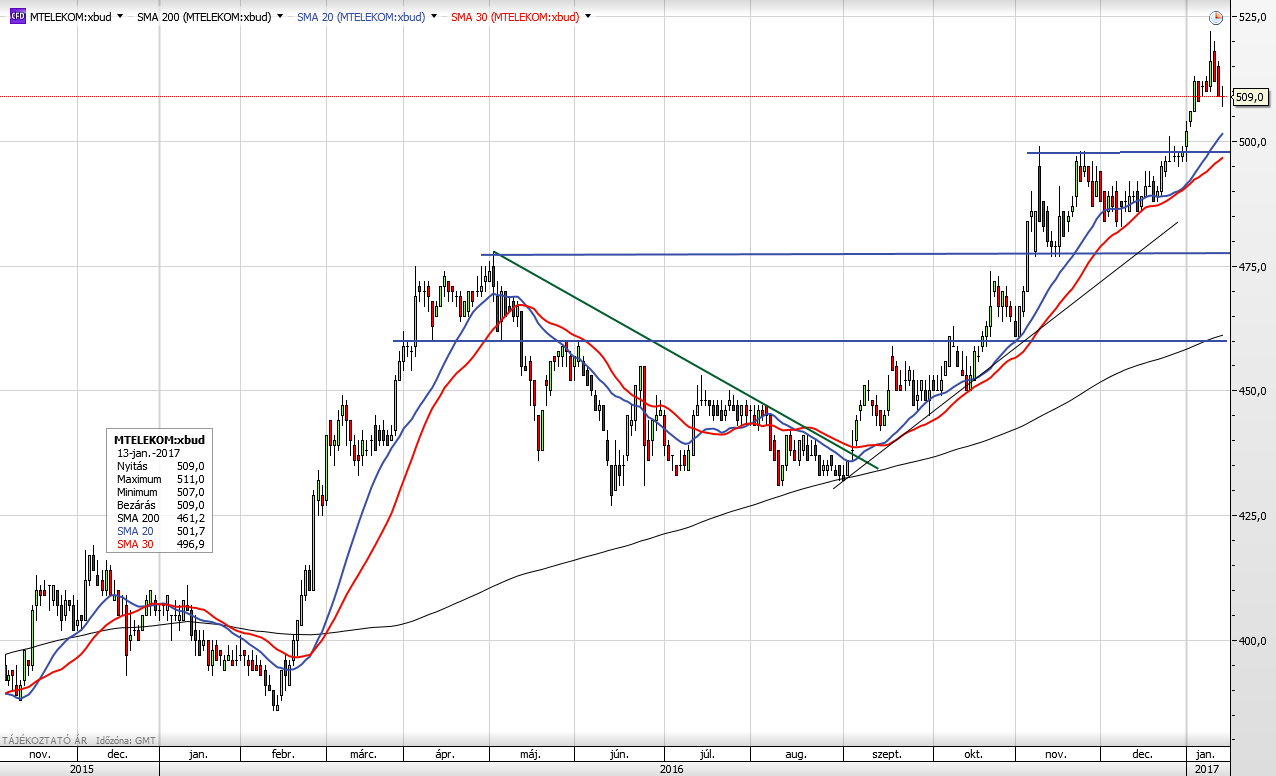Viewport: 1276px width, 776px height.
Task: Select the horizontal resistance line near 460
Action: (810, 341)
